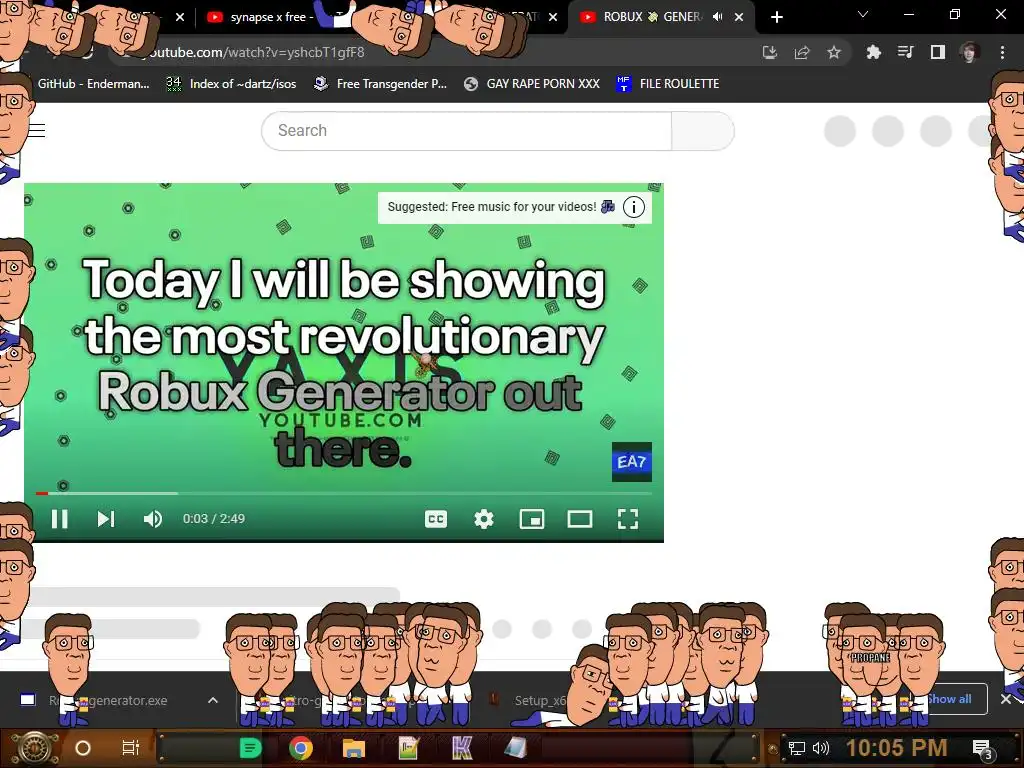The height and width of the screenshot is (768, 1024).
Task: Click the address bar URL
Action: 256,52
